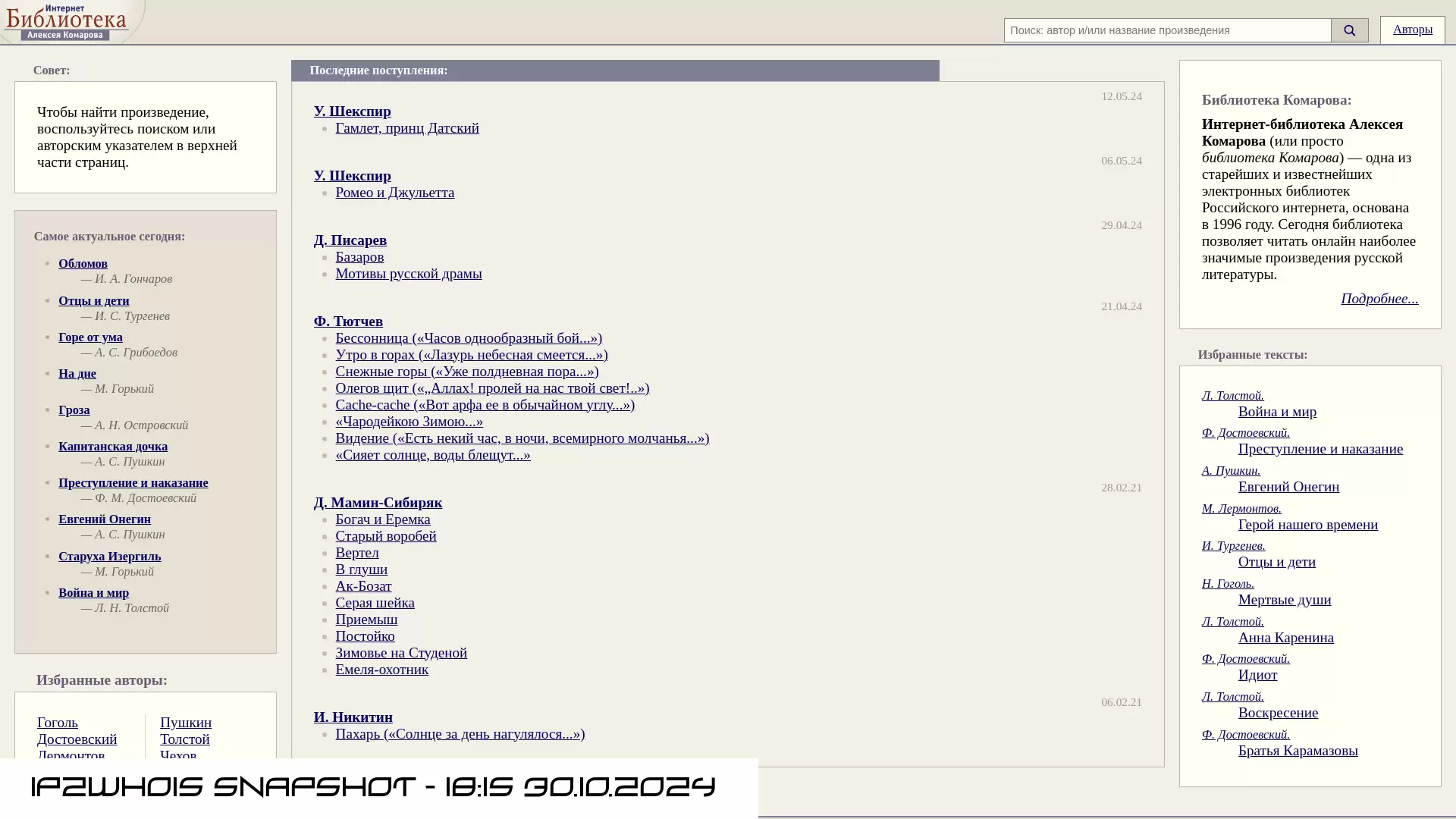Open Отцы и дети in trending list
The width and height of the screenshot is (1456, 819).
(94, 301)
